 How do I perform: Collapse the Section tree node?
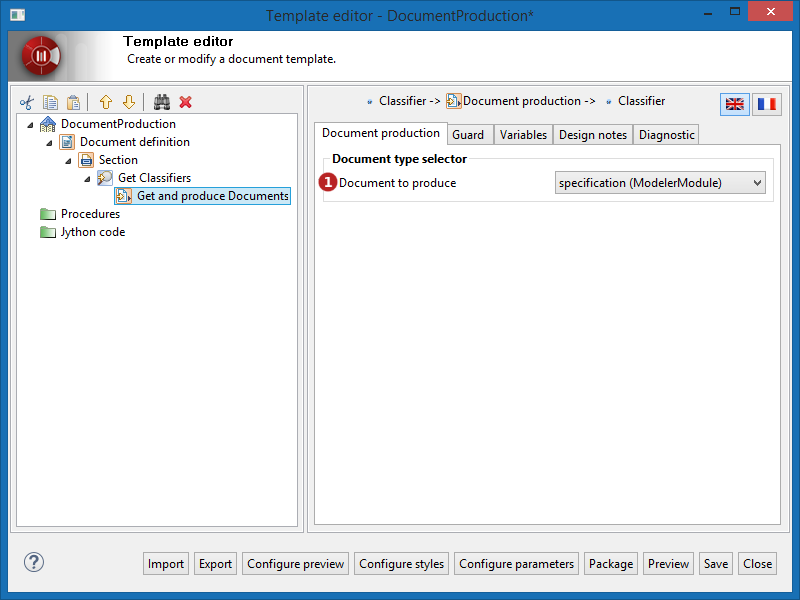click(x=68, y=161)
